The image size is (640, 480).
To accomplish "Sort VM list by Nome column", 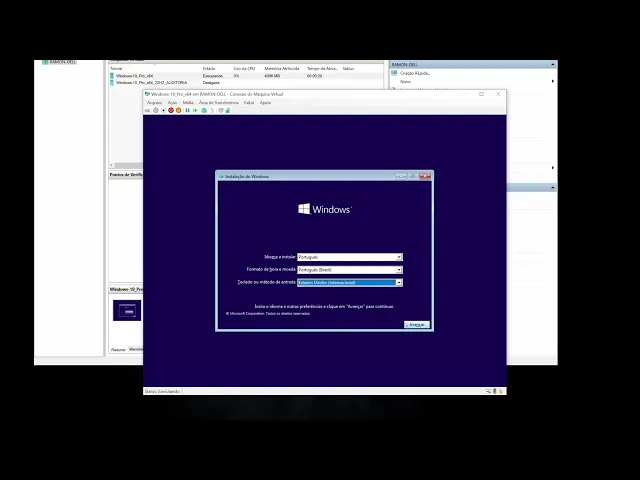I will (116, 69).
